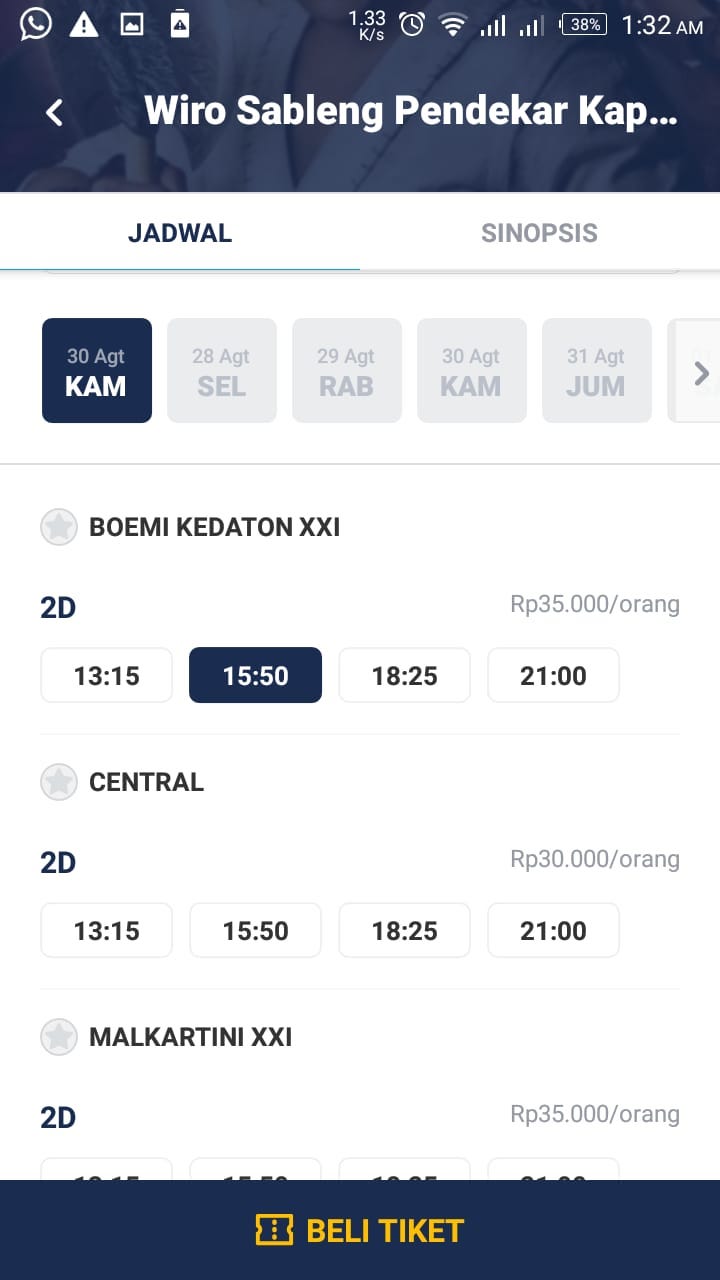Viewport: 720px width, 1280px height.
Task: Show more dates with right chevron
Action: click(702, 373)
